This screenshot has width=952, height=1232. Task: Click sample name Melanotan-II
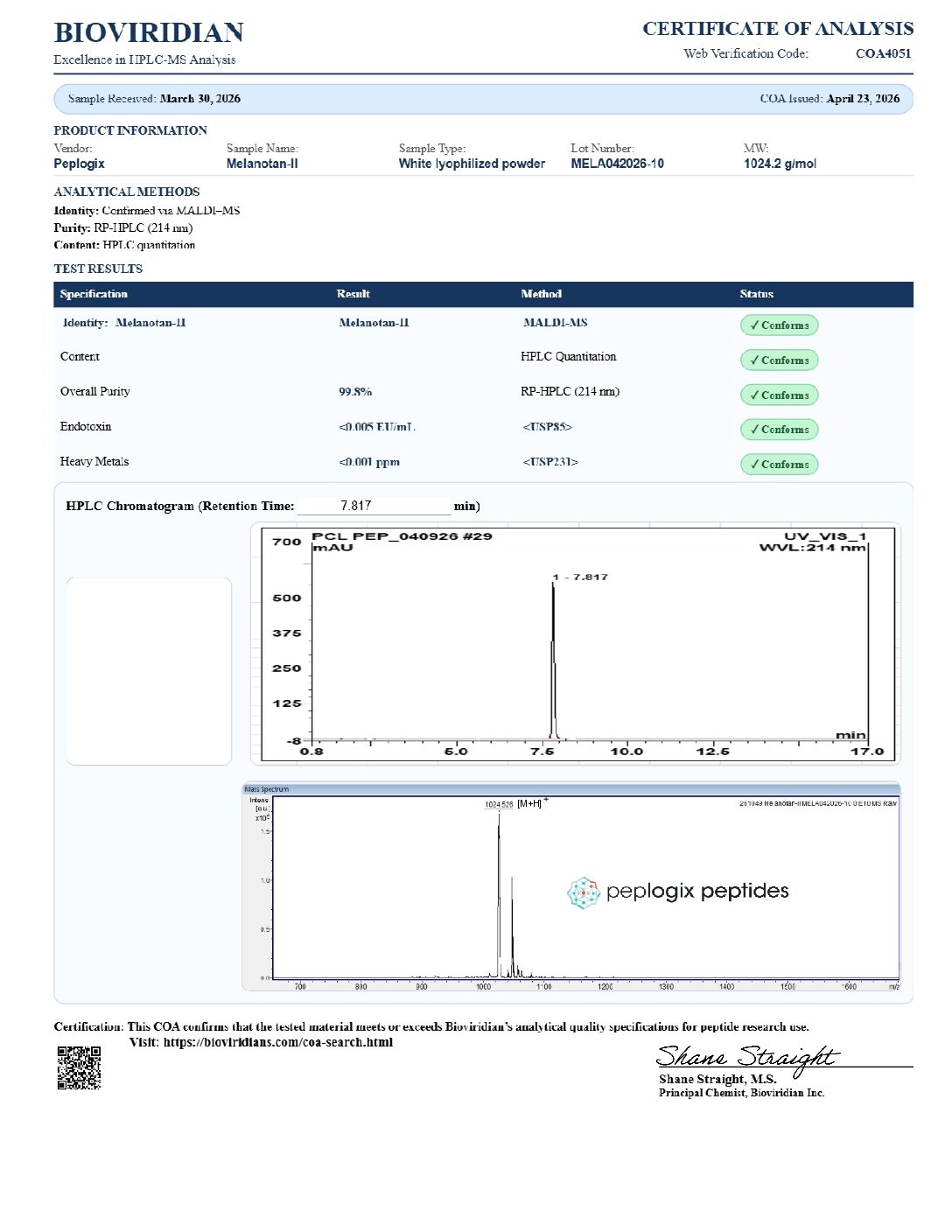tap(262, 164)
